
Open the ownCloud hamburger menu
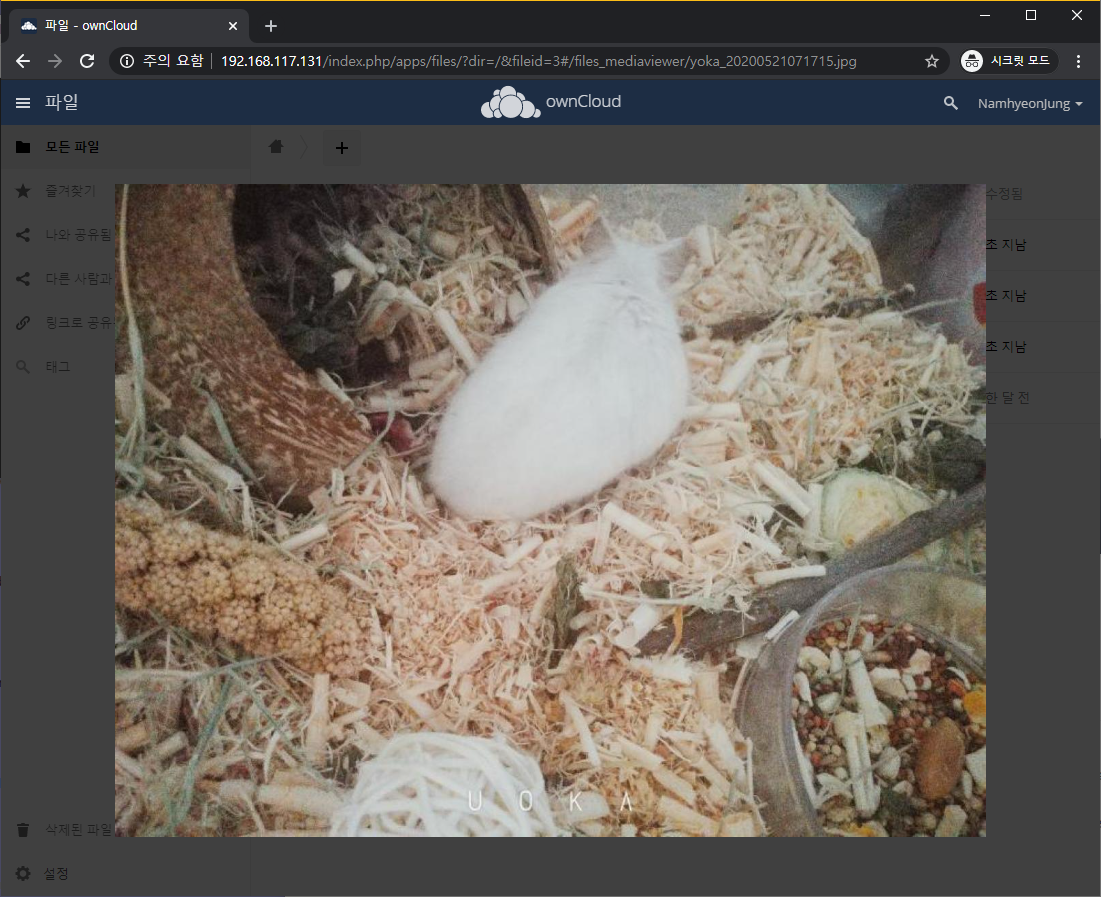coord(22,103)
